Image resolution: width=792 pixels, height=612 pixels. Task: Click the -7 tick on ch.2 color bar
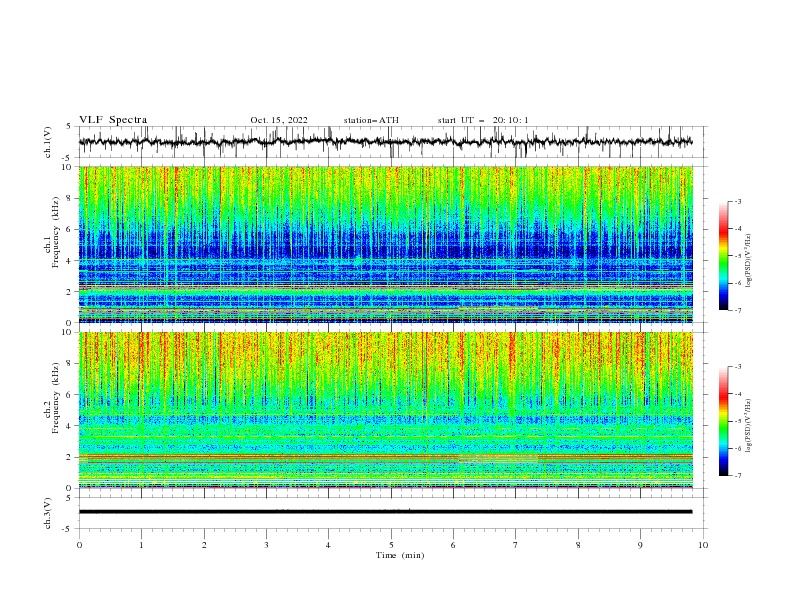pos(738,476)
